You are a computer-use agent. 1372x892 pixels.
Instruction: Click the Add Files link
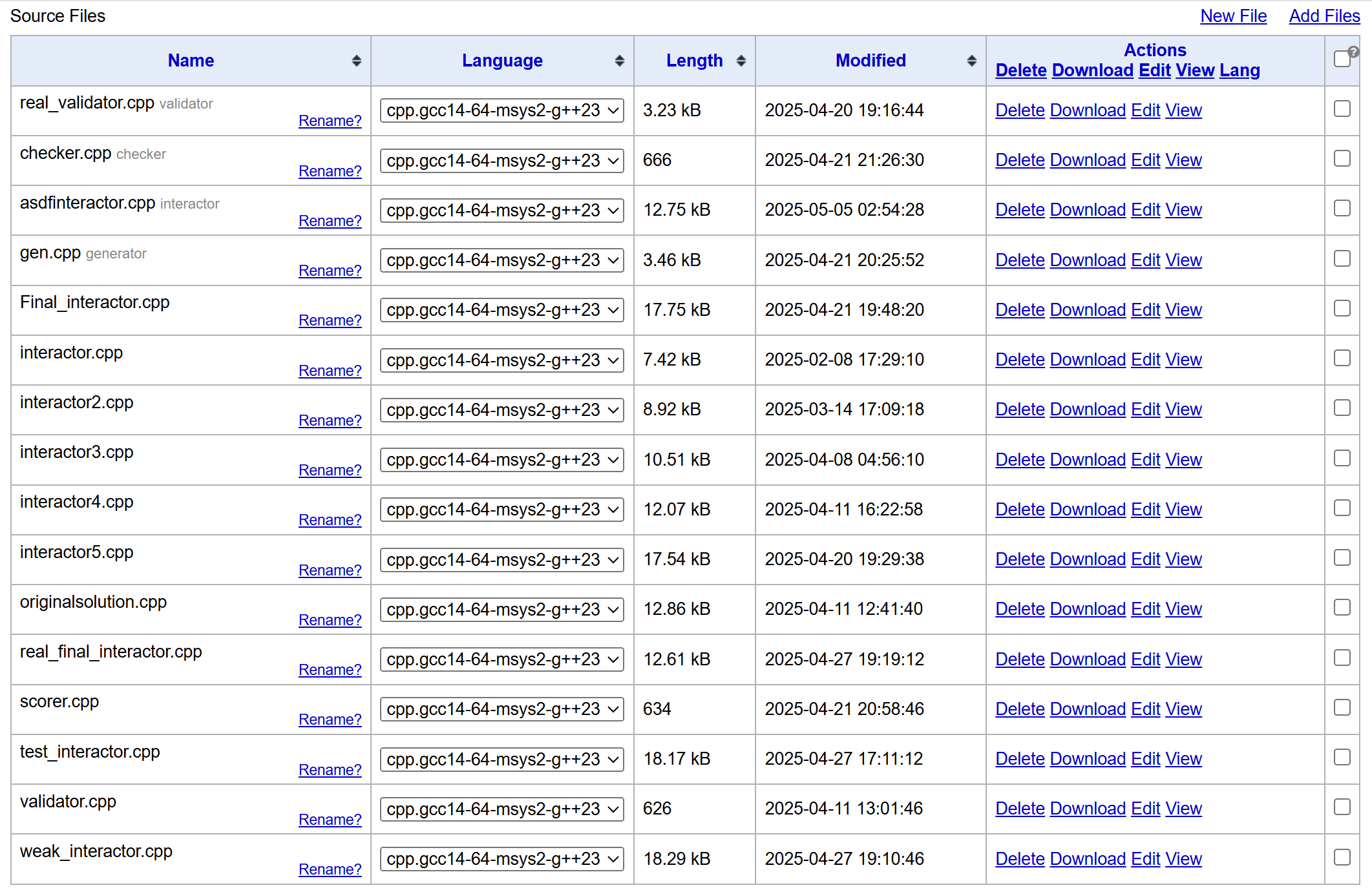[1324, 16]
